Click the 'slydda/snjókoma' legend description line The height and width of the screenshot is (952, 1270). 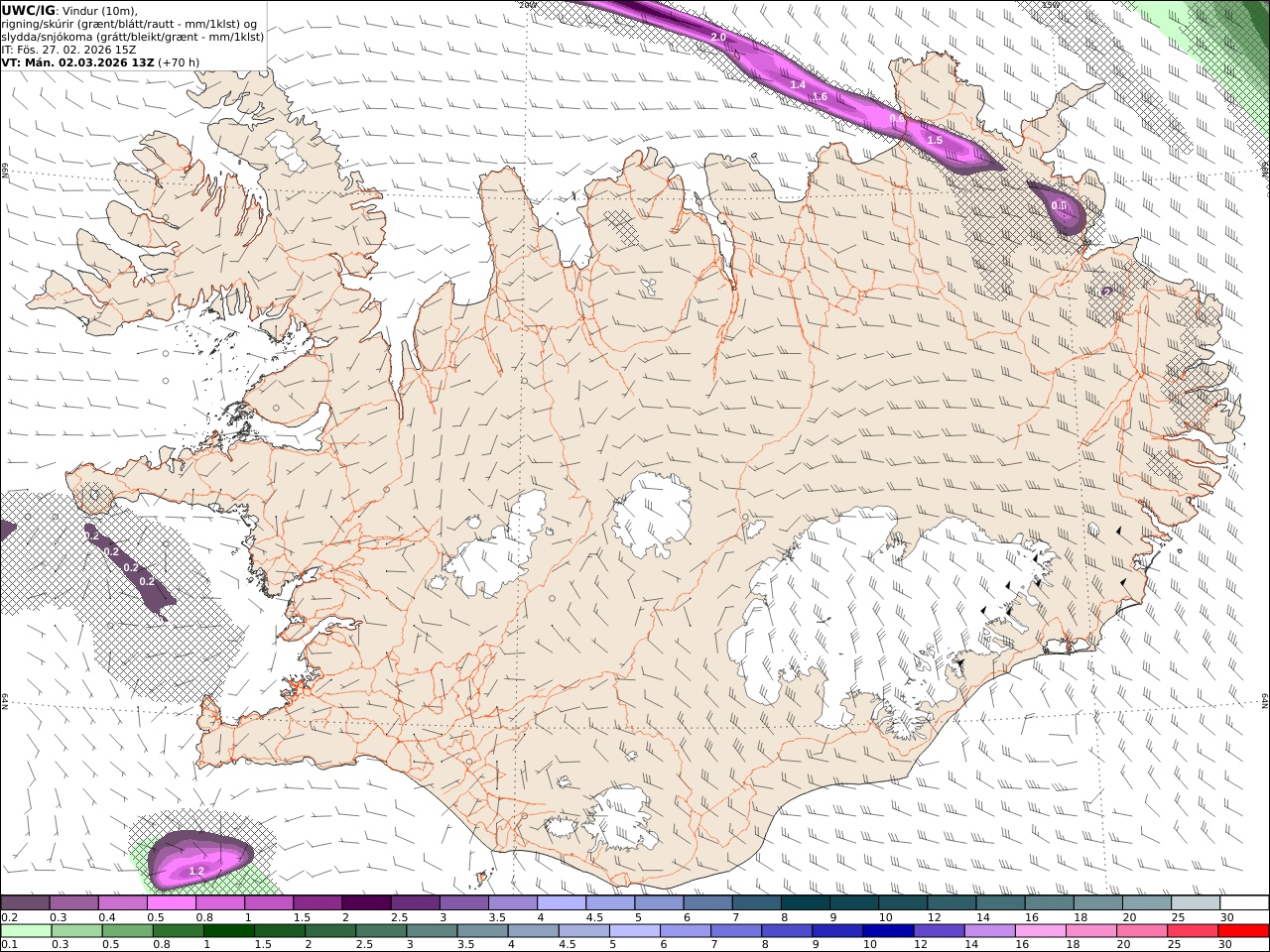click(x=133, y=37)
